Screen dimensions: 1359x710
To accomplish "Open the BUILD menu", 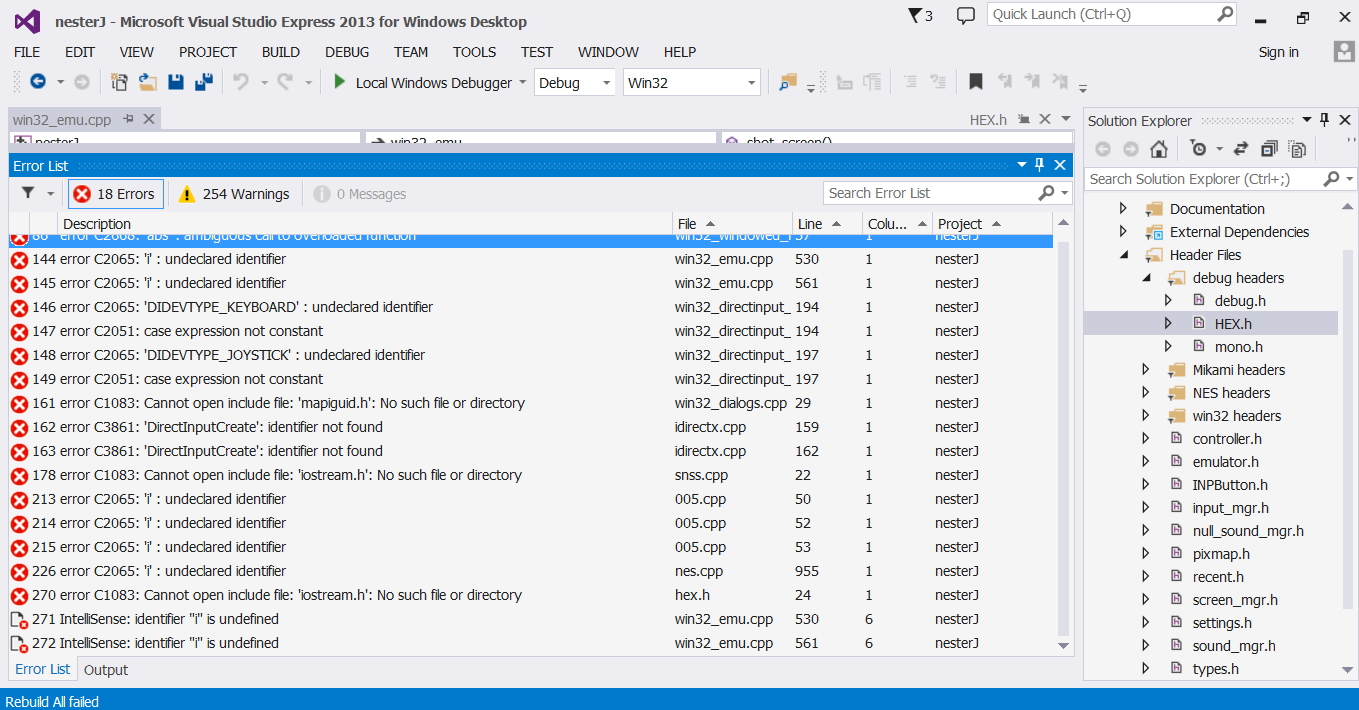I will 281,52.
